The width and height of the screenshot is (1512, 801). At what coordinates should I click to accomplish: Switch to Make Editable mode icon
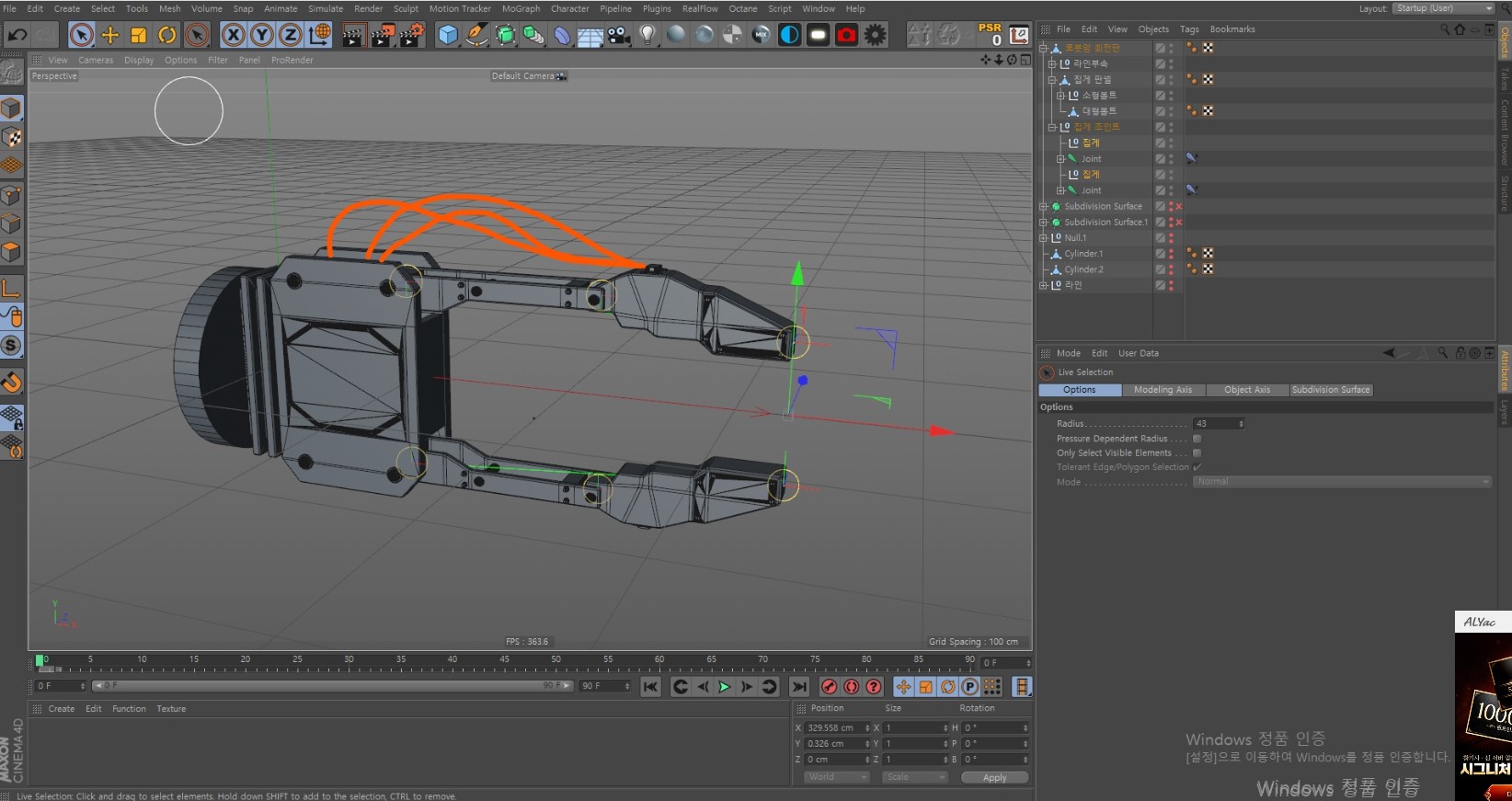click(12, 71)
